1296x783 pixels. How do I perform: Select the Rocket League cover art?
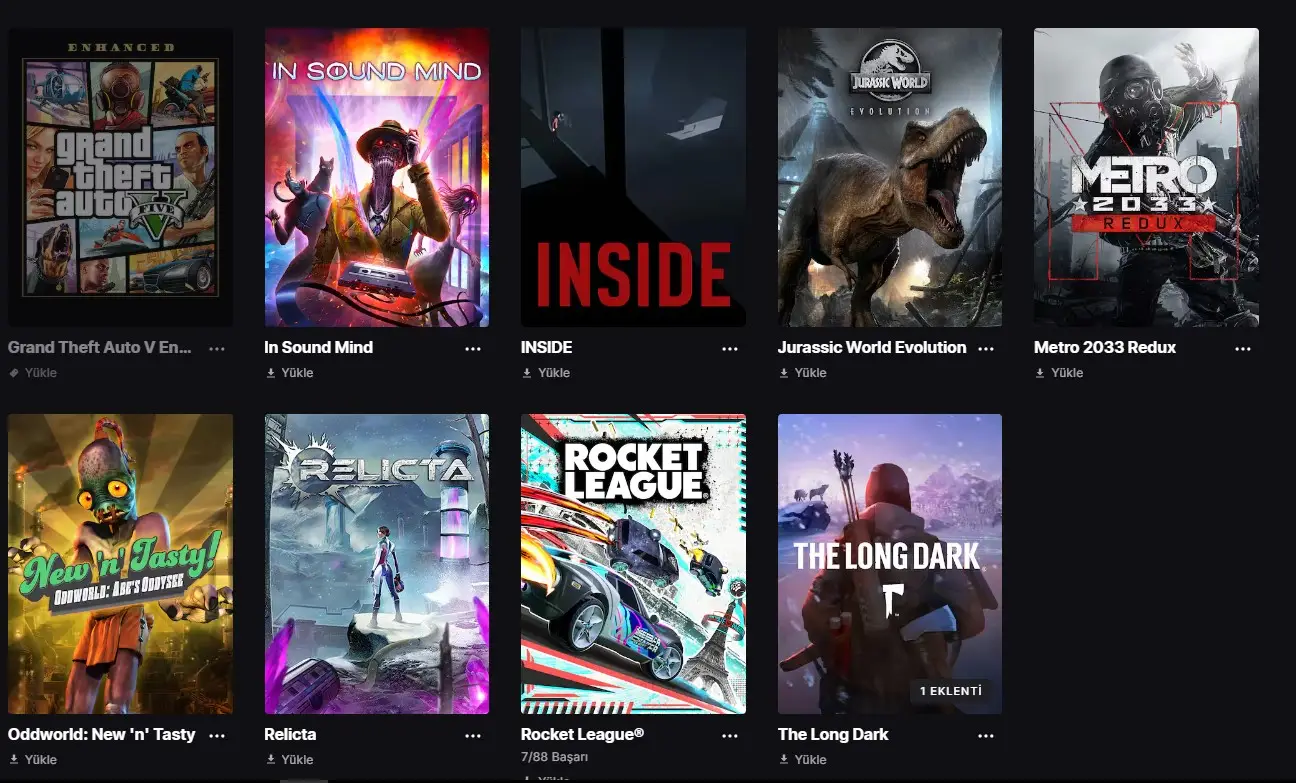[633, 564]
